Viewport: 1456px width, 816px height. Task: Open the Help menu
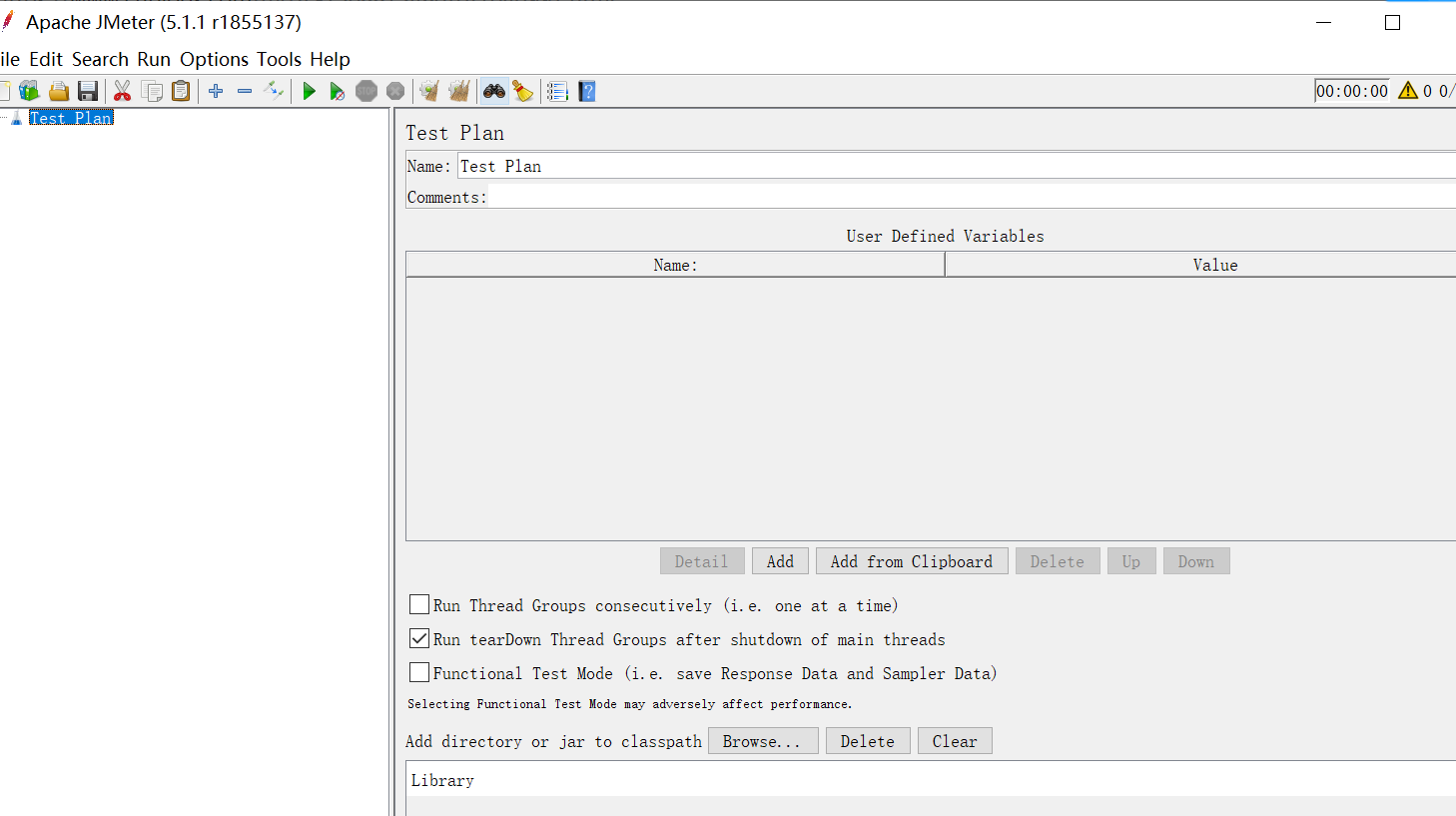(330, 59)
